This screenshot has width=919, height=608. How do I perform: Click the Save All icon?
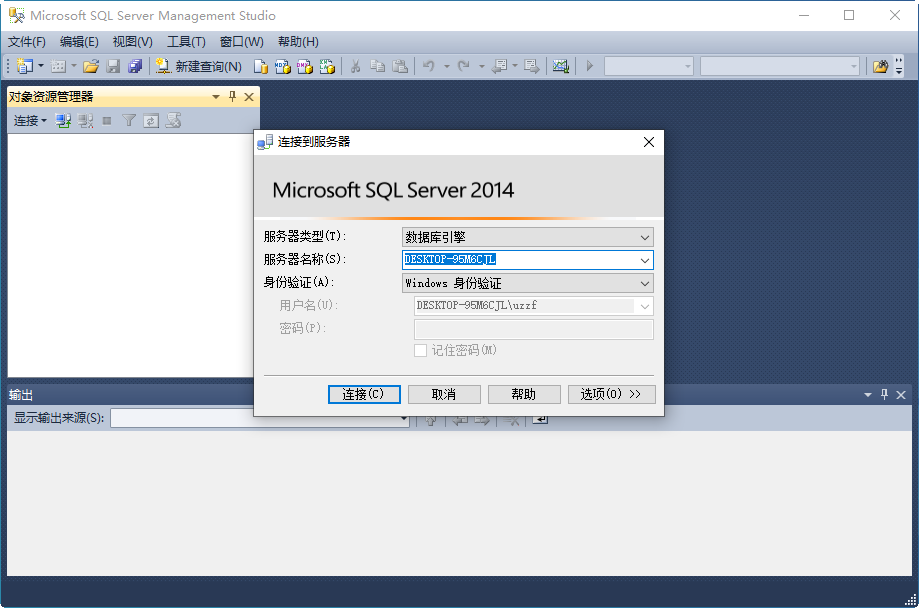[135, 66]
